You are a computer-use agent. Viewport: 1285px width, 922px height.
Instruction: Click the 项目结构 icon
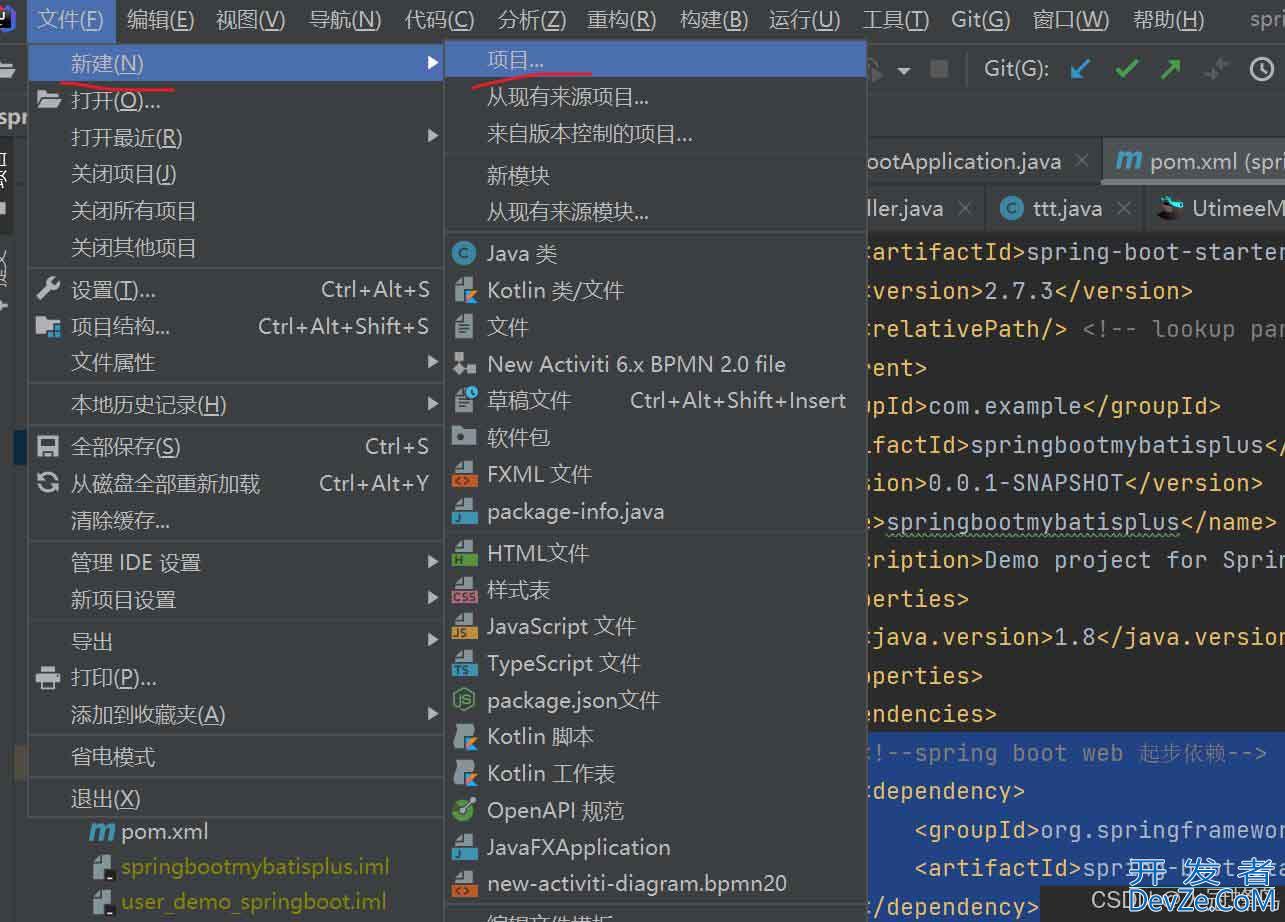tap(48, 326)
